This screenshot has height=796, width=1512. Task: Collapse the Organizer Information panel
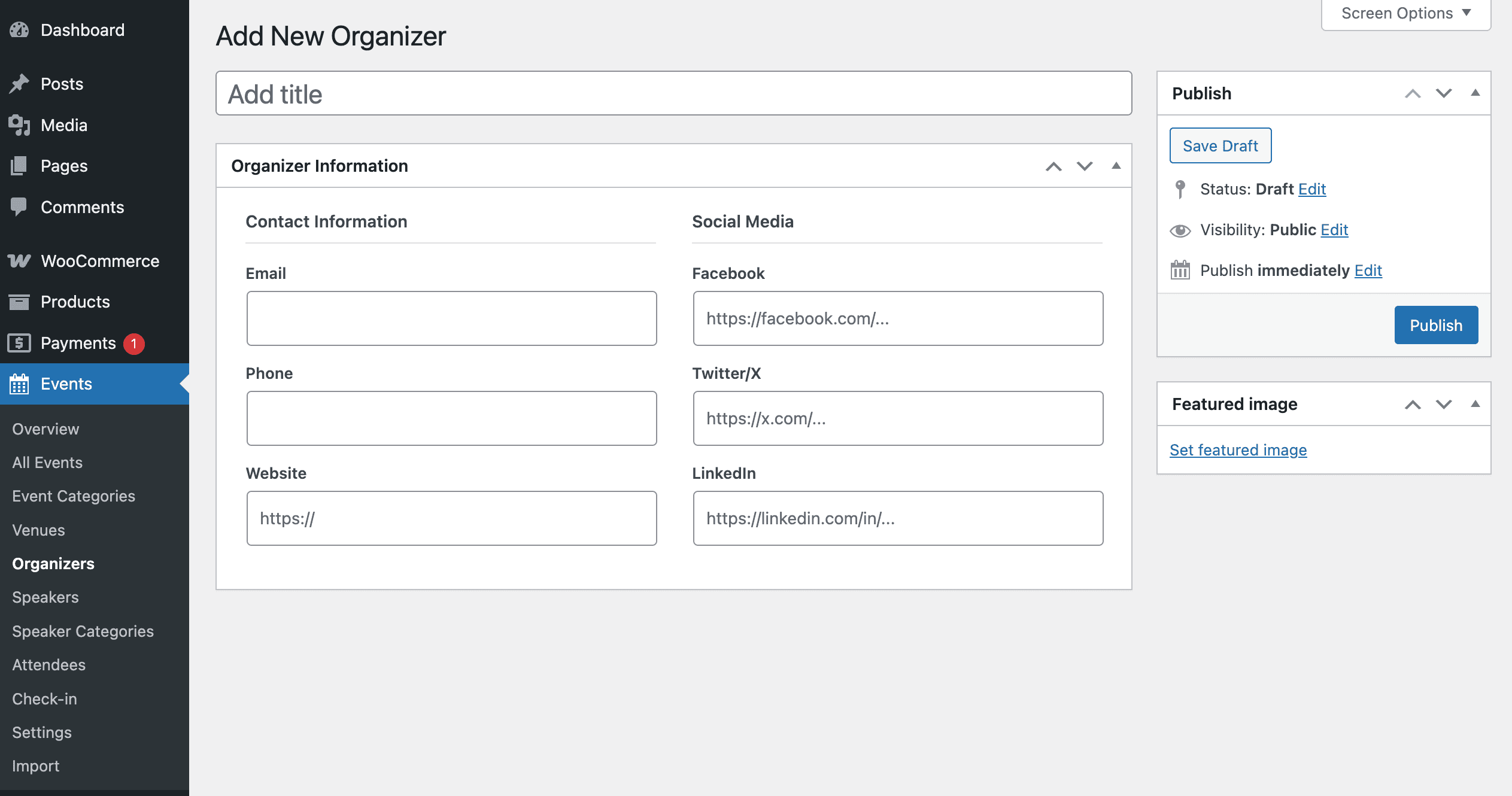pyautogui.click(x=1116, y=166)
